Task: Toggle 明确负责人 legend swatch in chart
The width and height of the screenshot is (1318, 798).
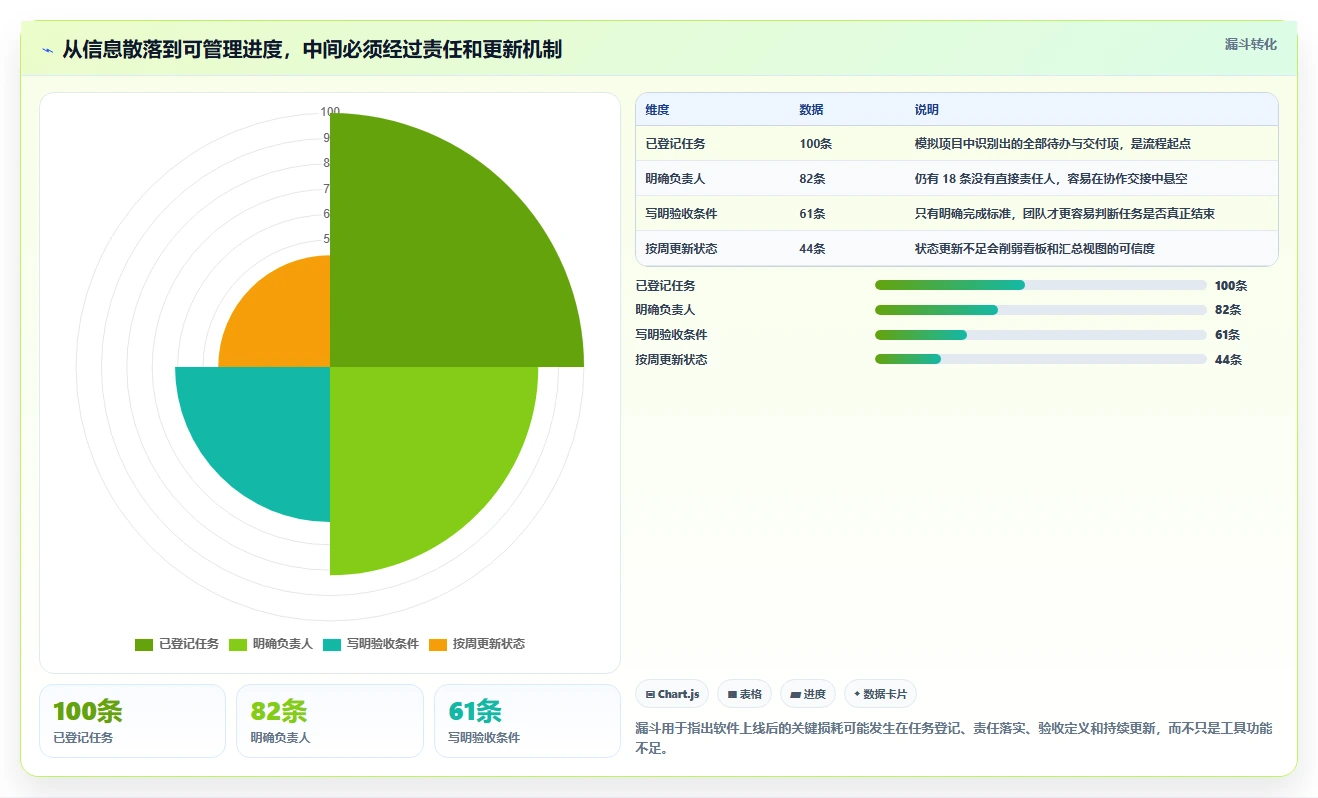Action: point(238,644)
